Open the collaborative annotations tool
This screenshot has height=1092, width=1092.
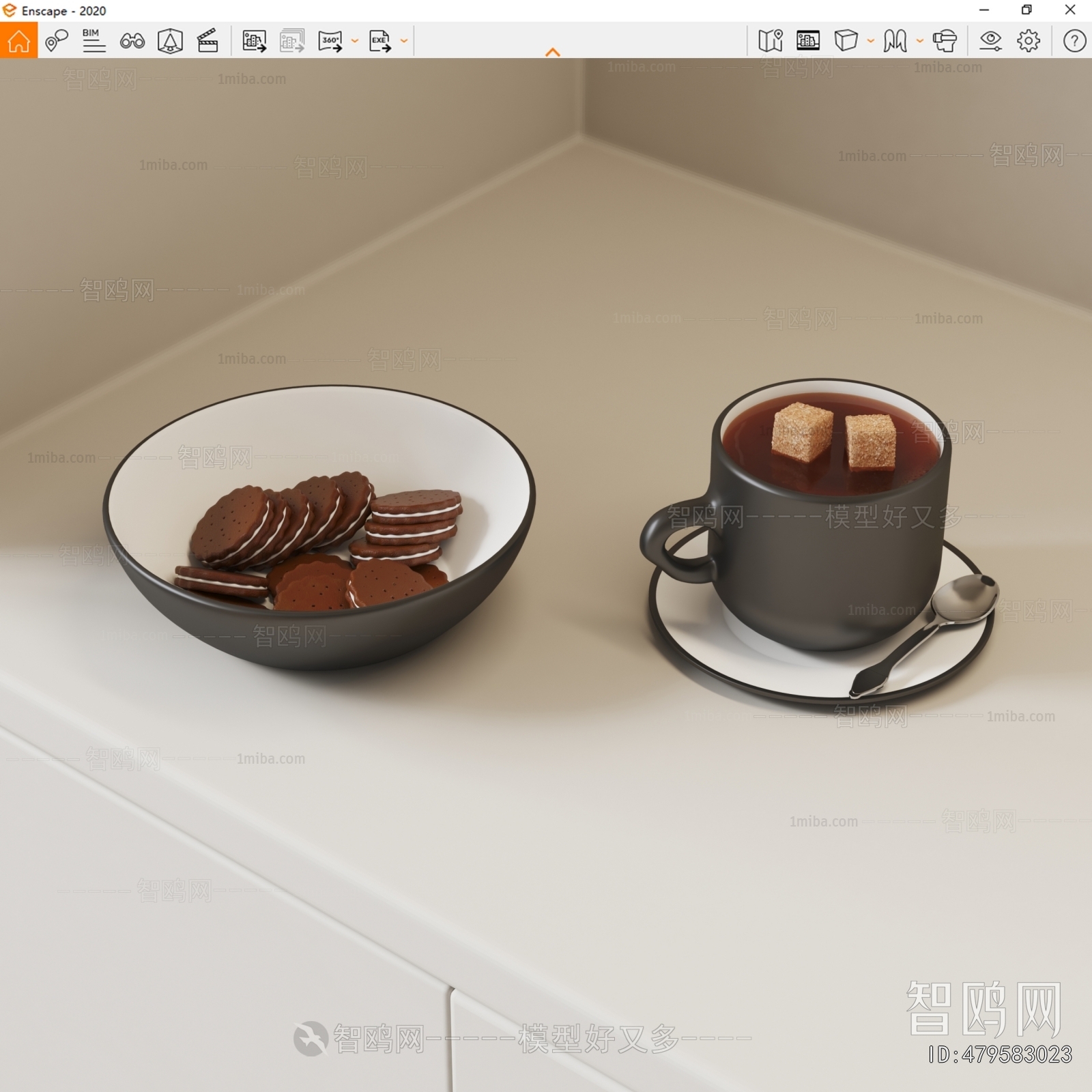pos(57,41)
